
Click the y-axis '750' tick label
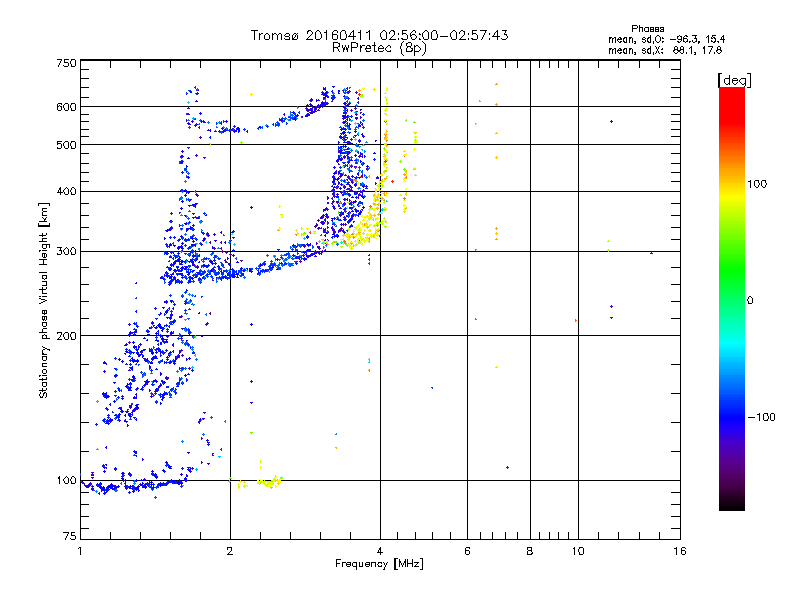coord(66,64)
